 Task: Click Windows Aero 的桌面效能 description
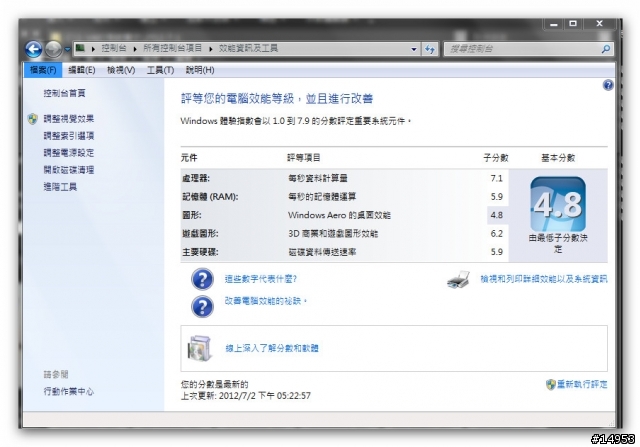point(339,215)
